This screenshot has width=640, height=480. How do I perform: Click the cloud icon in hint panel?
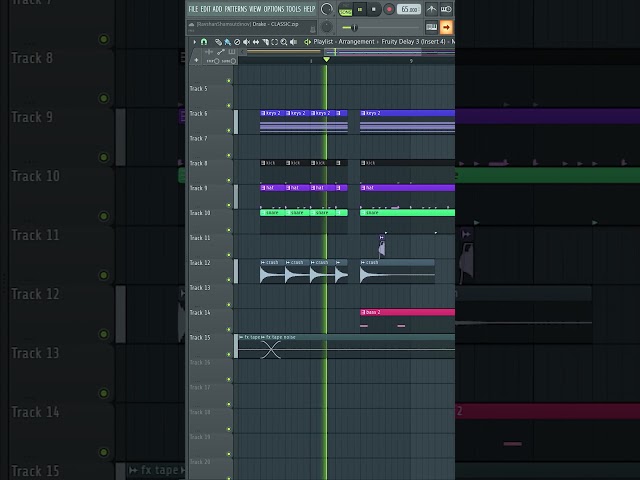click(x=191, y=24)
